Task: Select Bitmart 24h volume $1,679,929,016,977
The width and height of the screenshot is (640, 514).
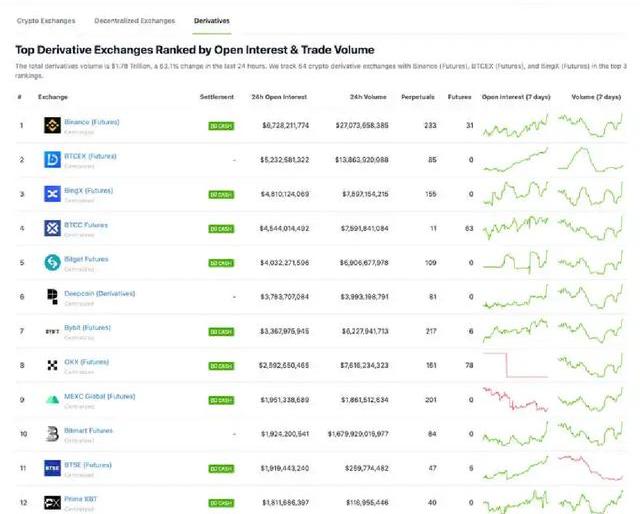Action: click(x=358, y=434)
